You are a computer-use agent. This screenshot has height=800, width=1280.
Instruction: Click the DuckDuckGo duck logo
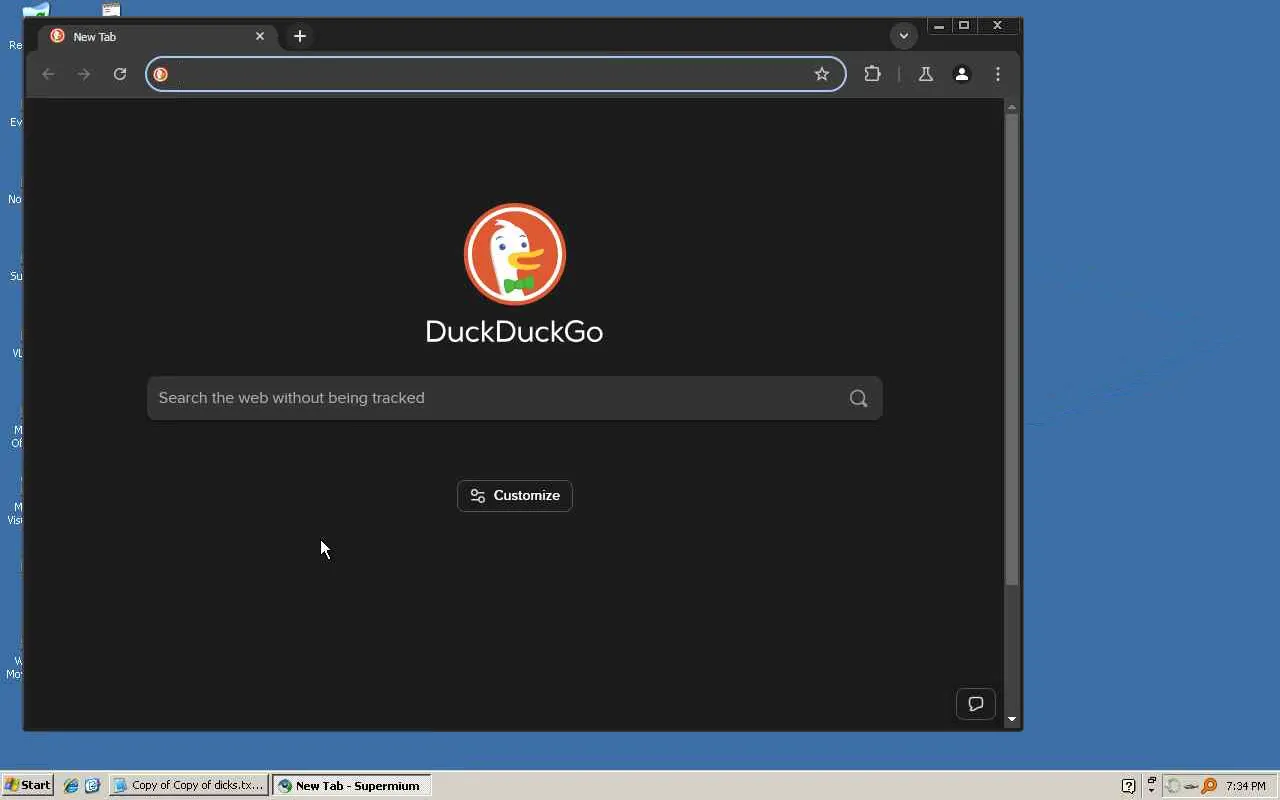(515, 254)
